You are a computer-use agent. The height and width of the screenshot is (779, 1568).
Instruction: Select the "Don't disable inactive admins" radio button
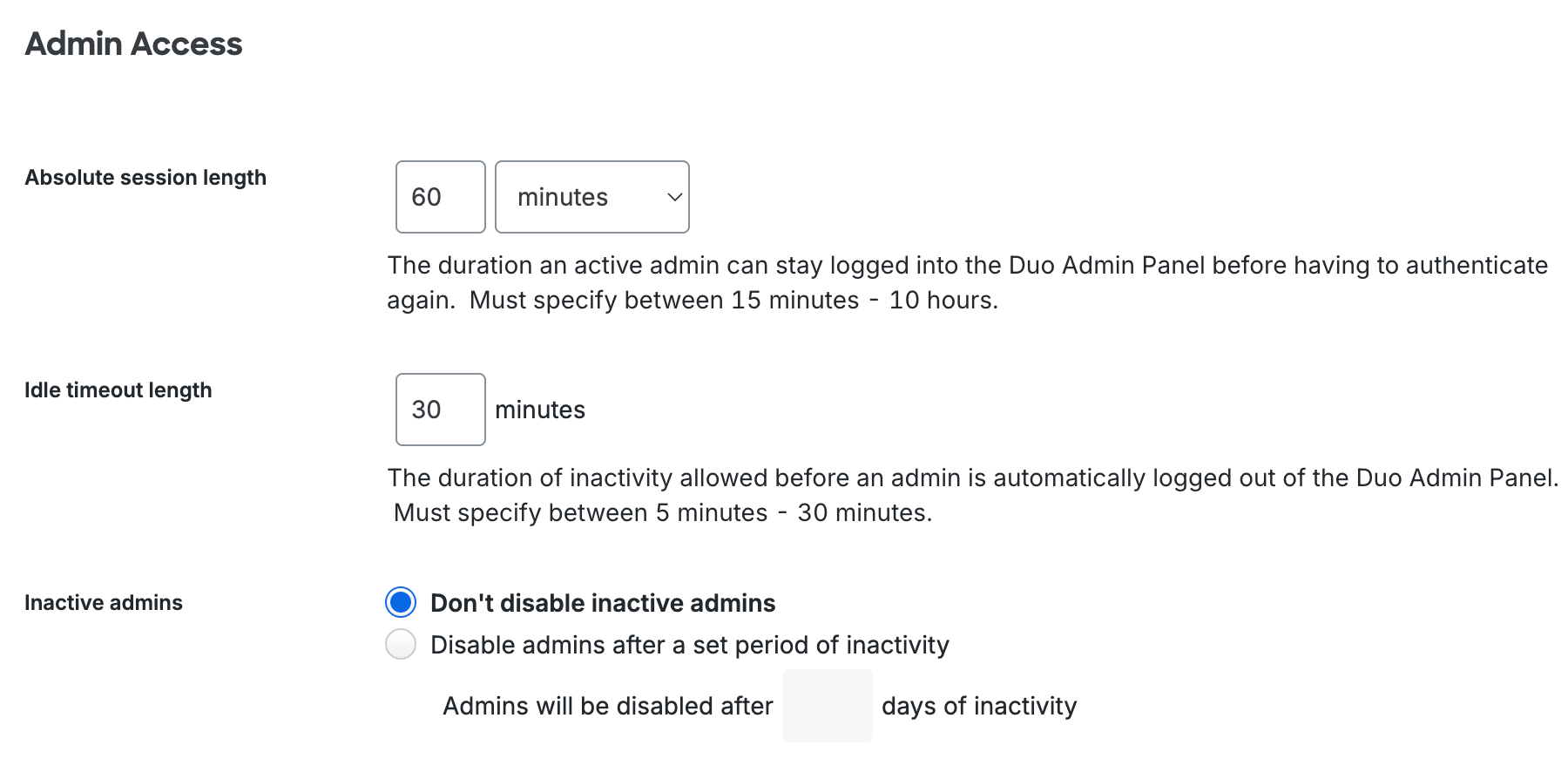[x=401, y=602]
